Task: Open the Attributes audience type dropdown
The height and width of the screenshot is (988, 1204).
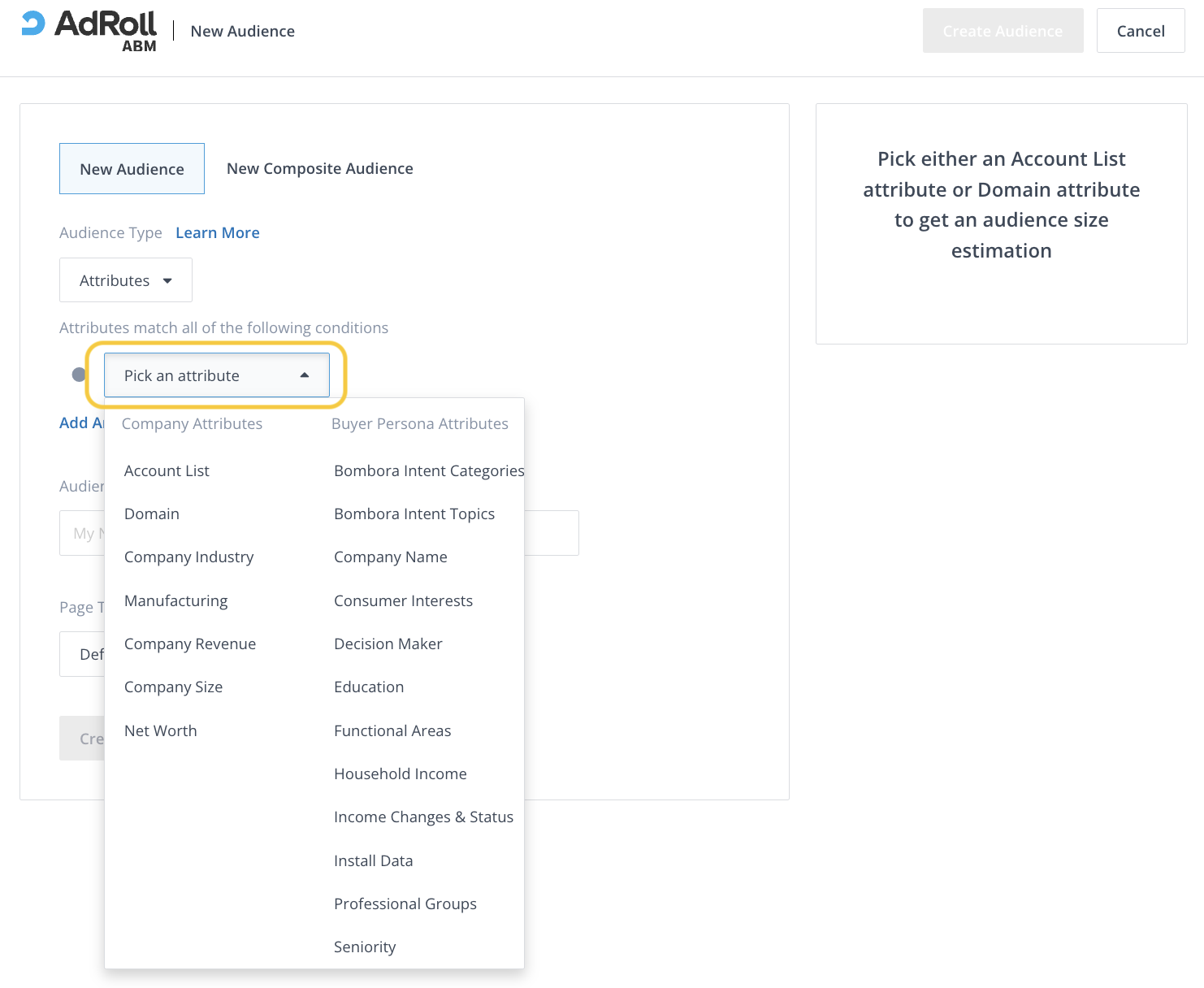Action: point(125,280)
